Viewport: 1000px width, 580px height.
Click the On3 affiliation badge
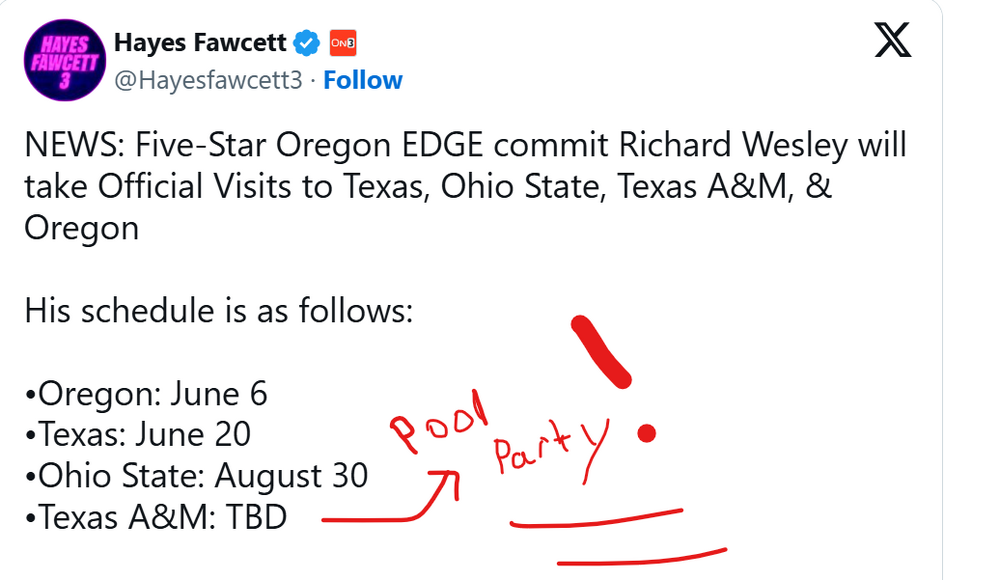coord(343,42)
